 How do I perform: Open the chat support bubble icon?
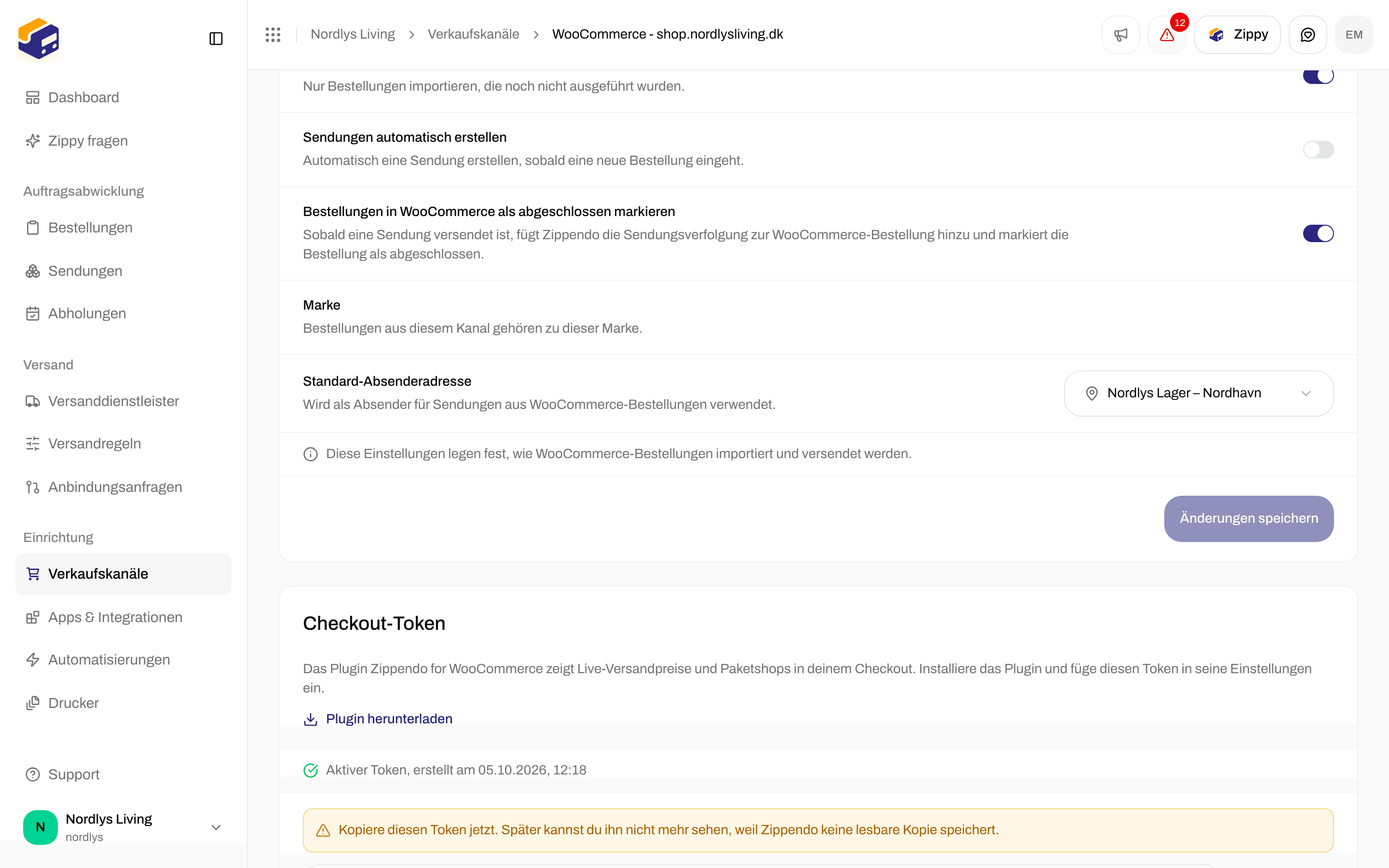pyautogui.click(x=1307, y=34)
